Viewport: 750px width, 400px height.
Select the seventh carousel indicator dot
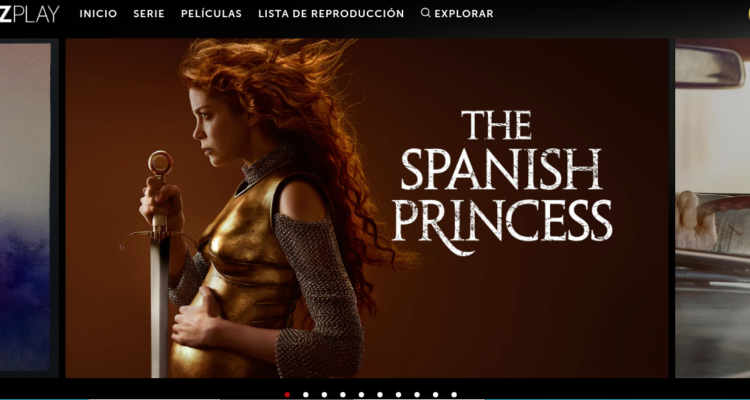coord(398,395)
